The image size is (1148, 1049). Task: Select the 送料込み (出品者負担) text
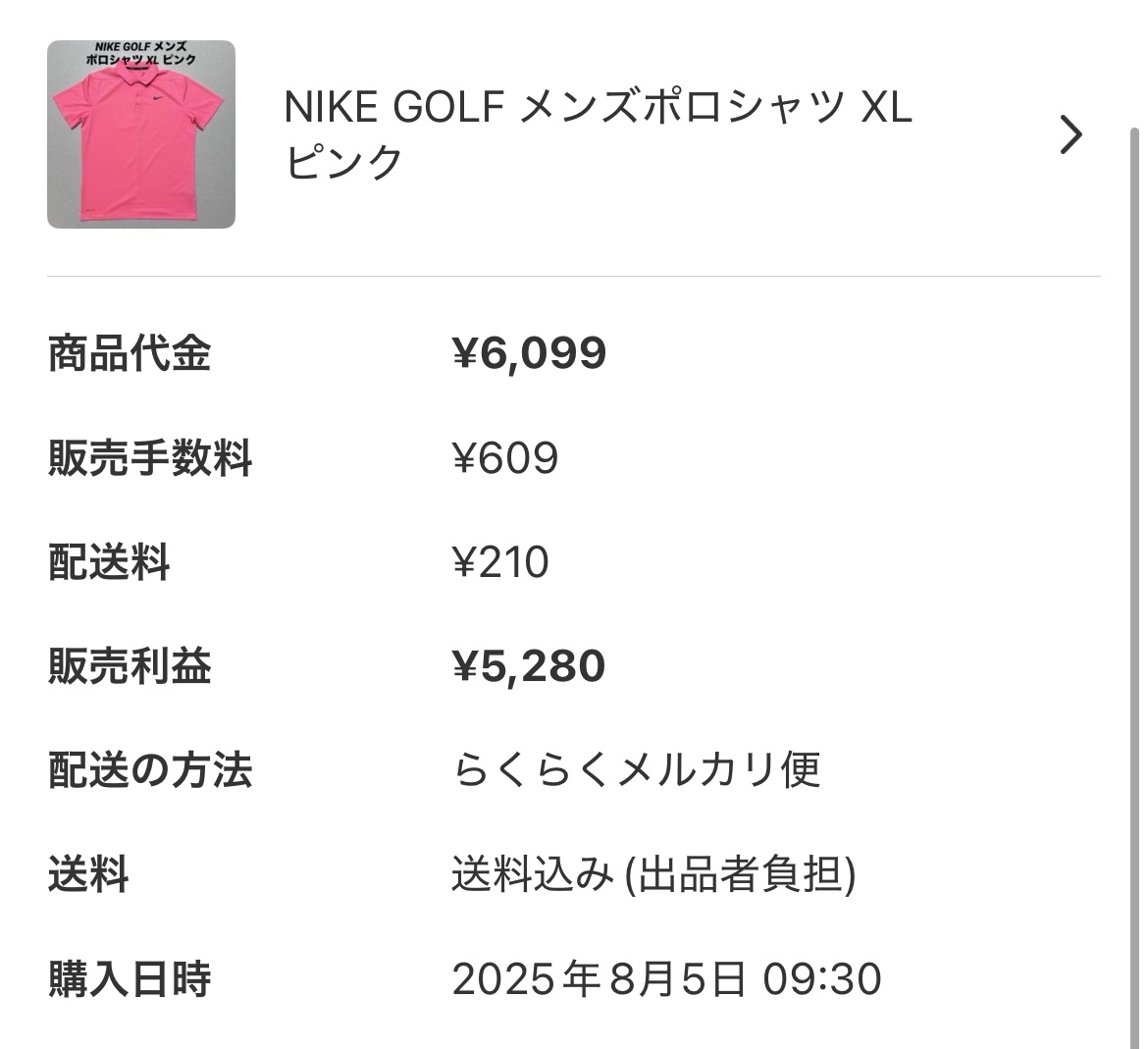coord(653,874)
